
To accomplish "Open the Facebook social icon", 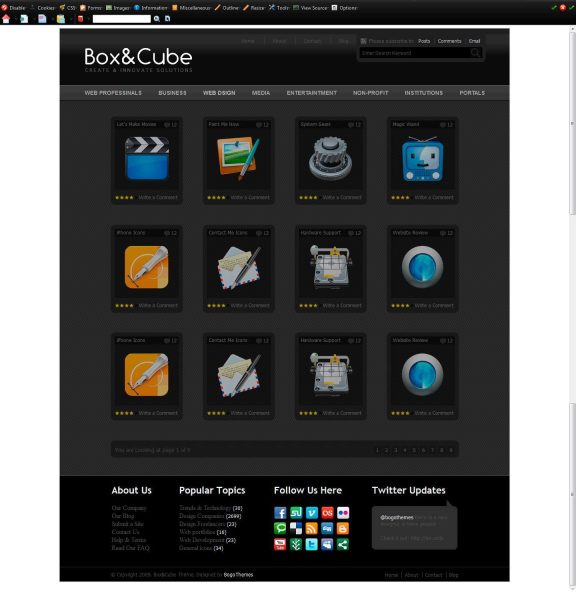I will [x=280, y=513].
